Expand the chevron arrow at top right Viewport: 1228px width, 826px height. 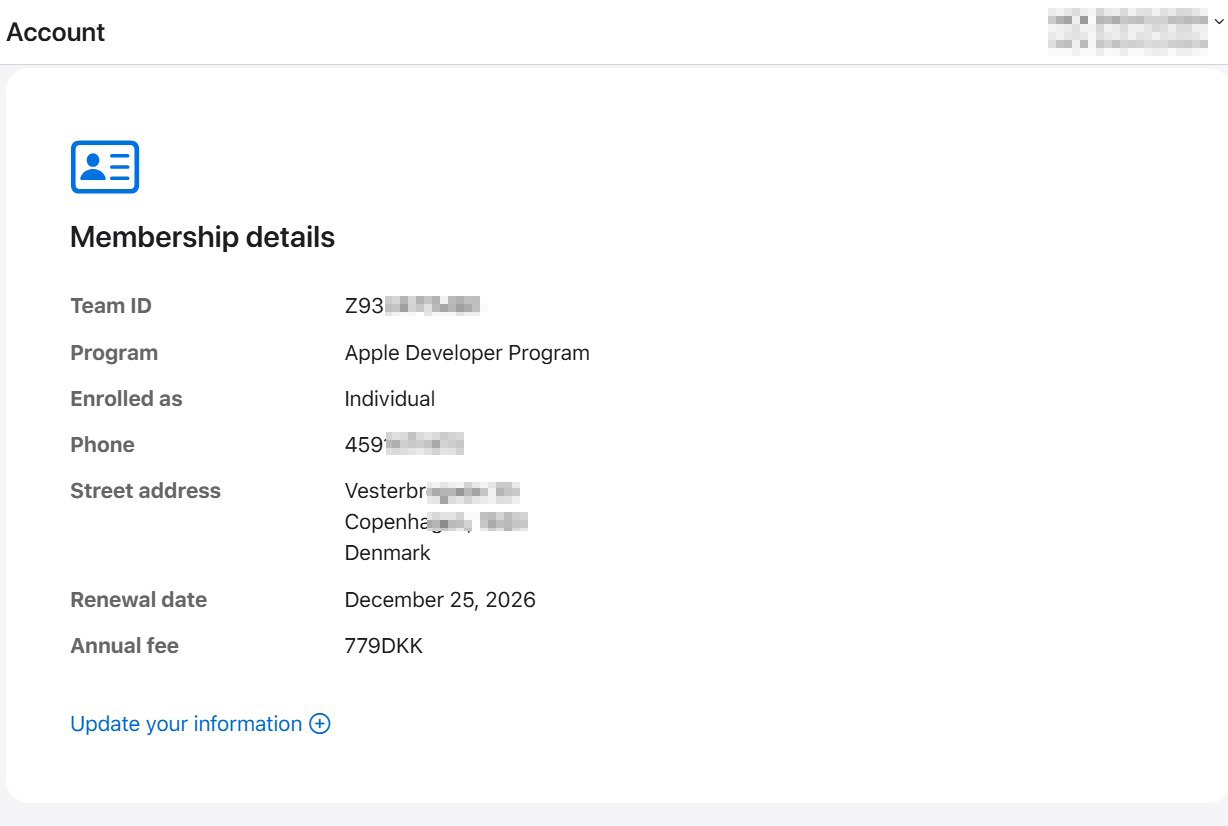pyautogui.click(x=1218, y=22)
